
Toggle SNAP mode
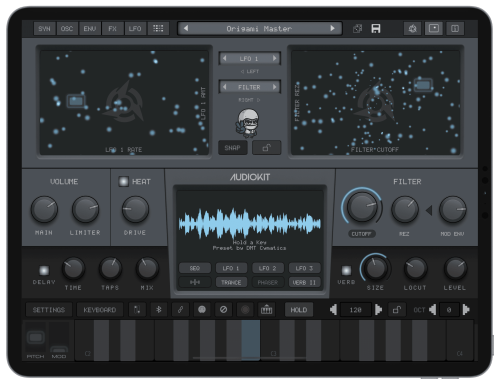coord(233,148)
